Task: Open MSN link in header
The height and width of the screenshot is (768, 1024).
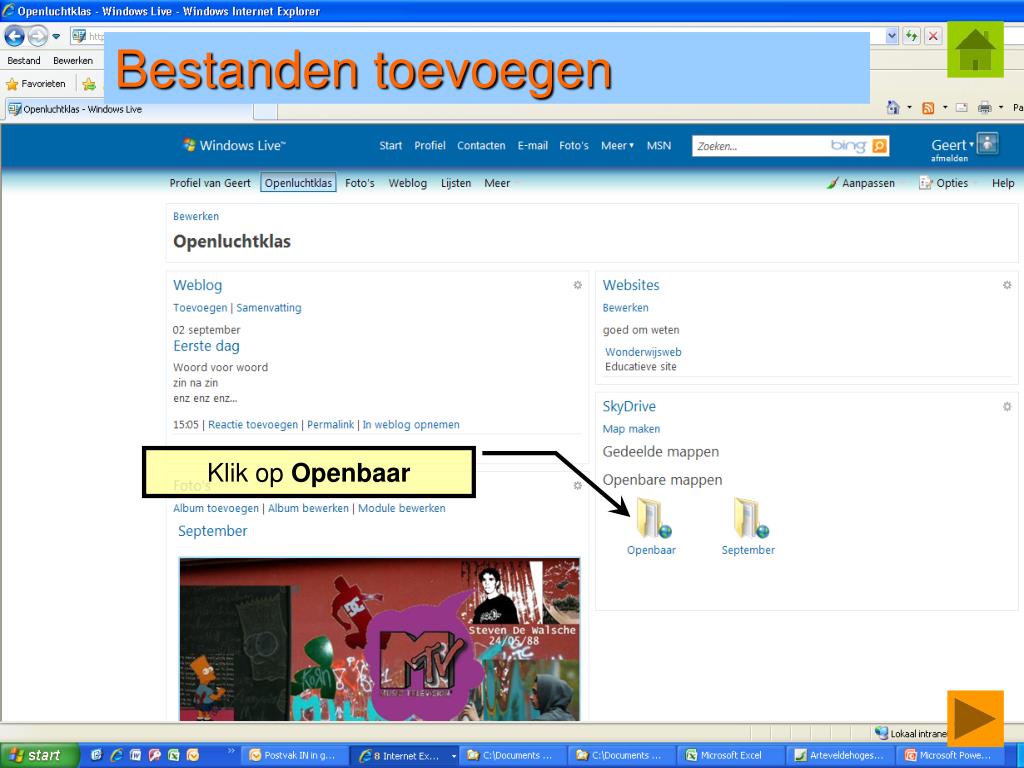Action: coord(659,146)
